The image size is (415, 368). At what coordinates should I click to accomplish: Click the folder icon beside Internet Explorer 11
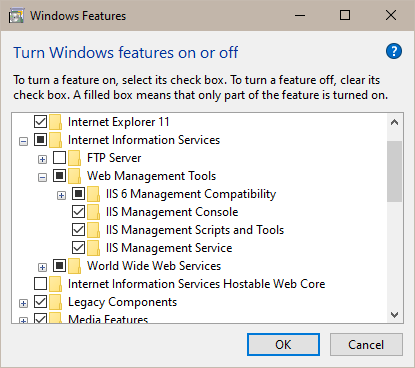pyautogui.click(x=55, y=122)
